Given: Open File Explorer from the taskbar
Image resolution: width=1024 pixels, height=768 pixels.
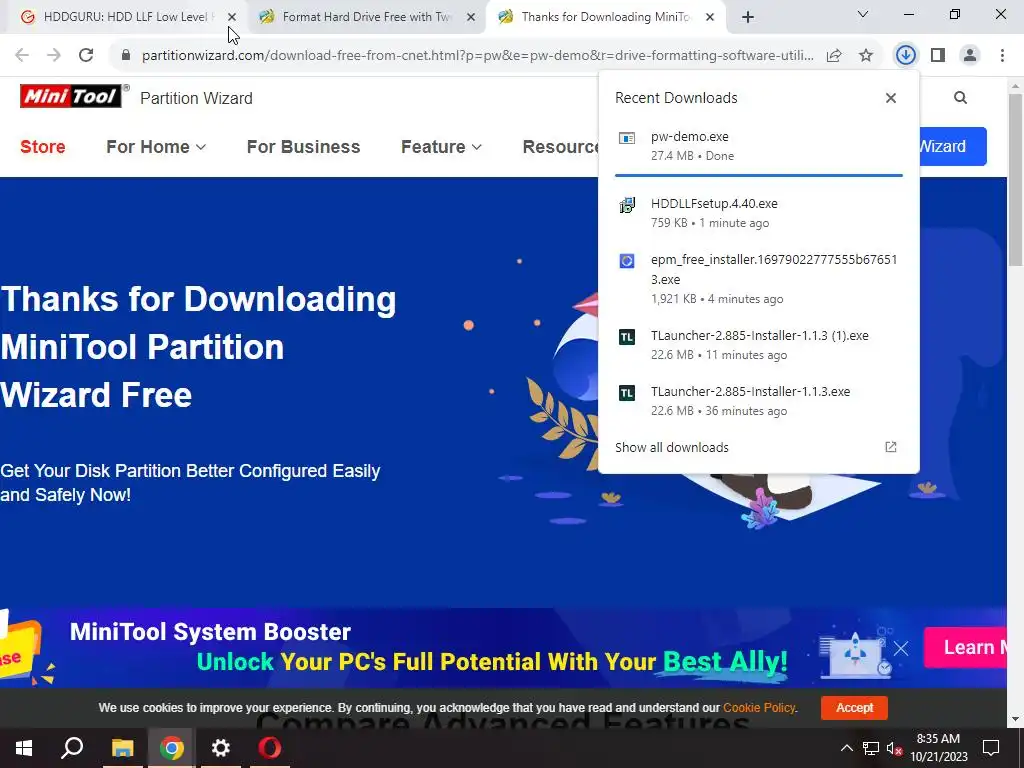Looking at the screenshot, I should point(122,748).
